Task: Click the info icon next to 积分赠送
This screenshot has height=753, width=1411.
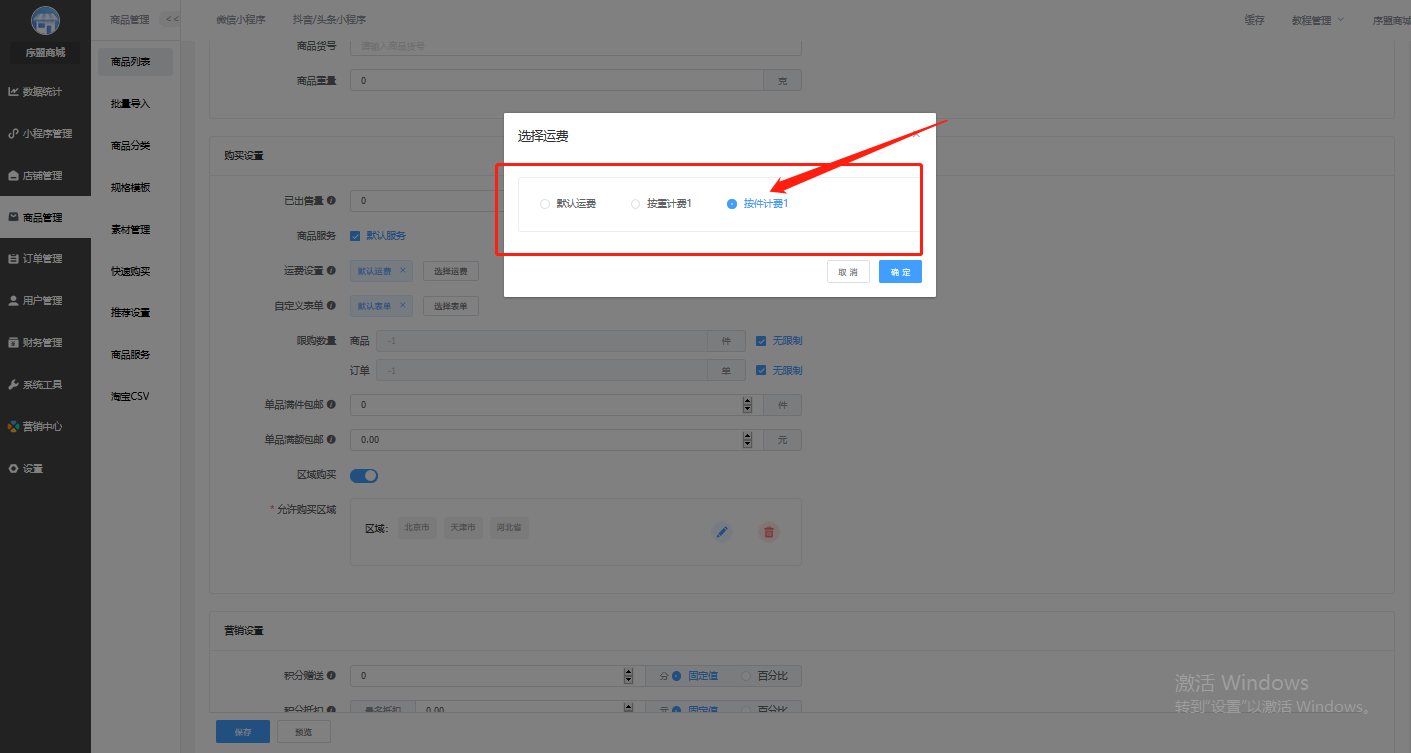Action: (331, 676)
